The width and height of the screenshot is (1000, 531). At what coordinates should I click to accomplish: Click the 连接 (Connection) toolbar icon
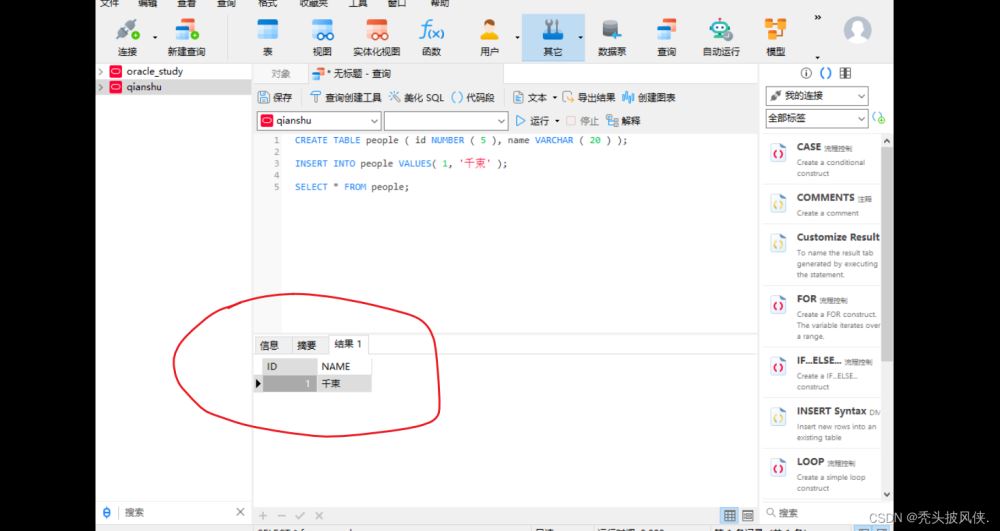[127, 37]
